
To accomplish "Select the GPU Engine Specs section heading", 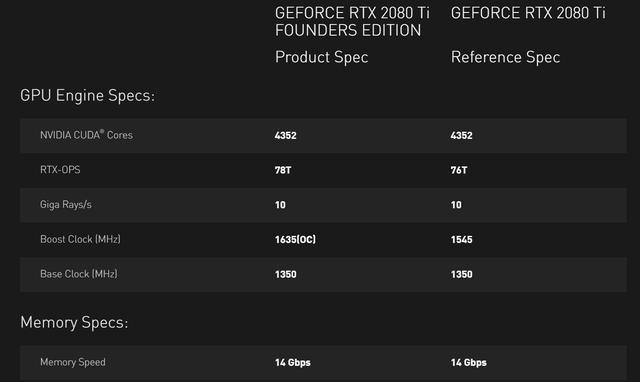I will (x=87, y=96).
